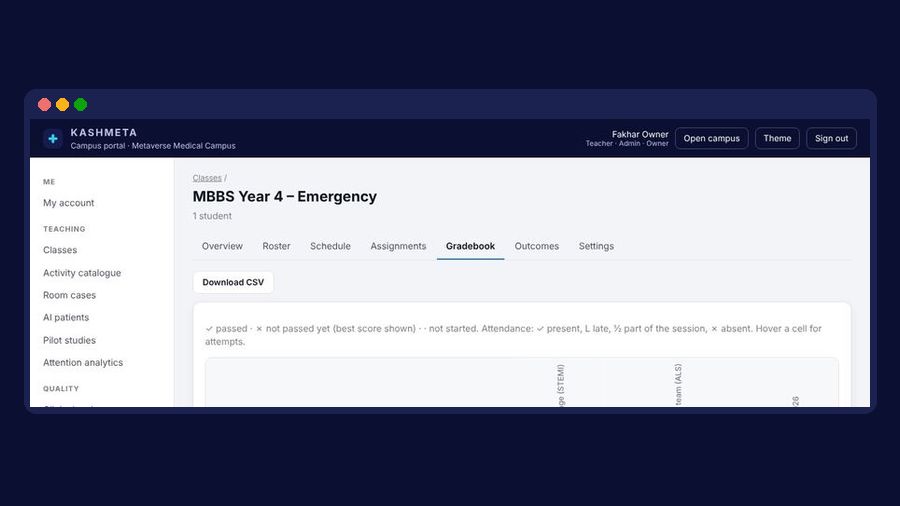This screenshot has height=506, width=900.
Task: Switch to the Outcomes tab
Action: [x=537, y=246]
